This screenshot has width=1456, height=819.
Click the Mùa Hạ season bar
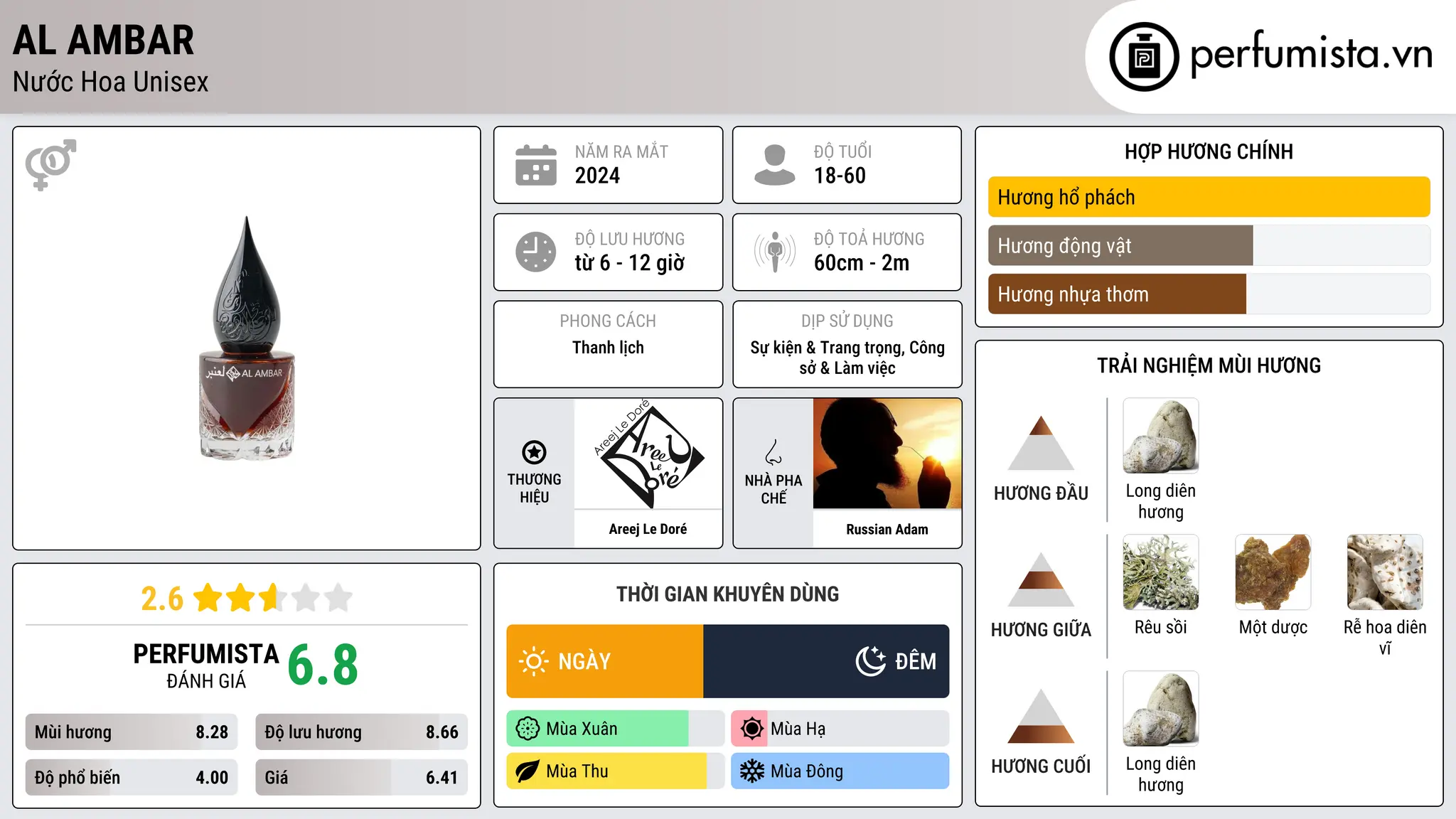840,729
